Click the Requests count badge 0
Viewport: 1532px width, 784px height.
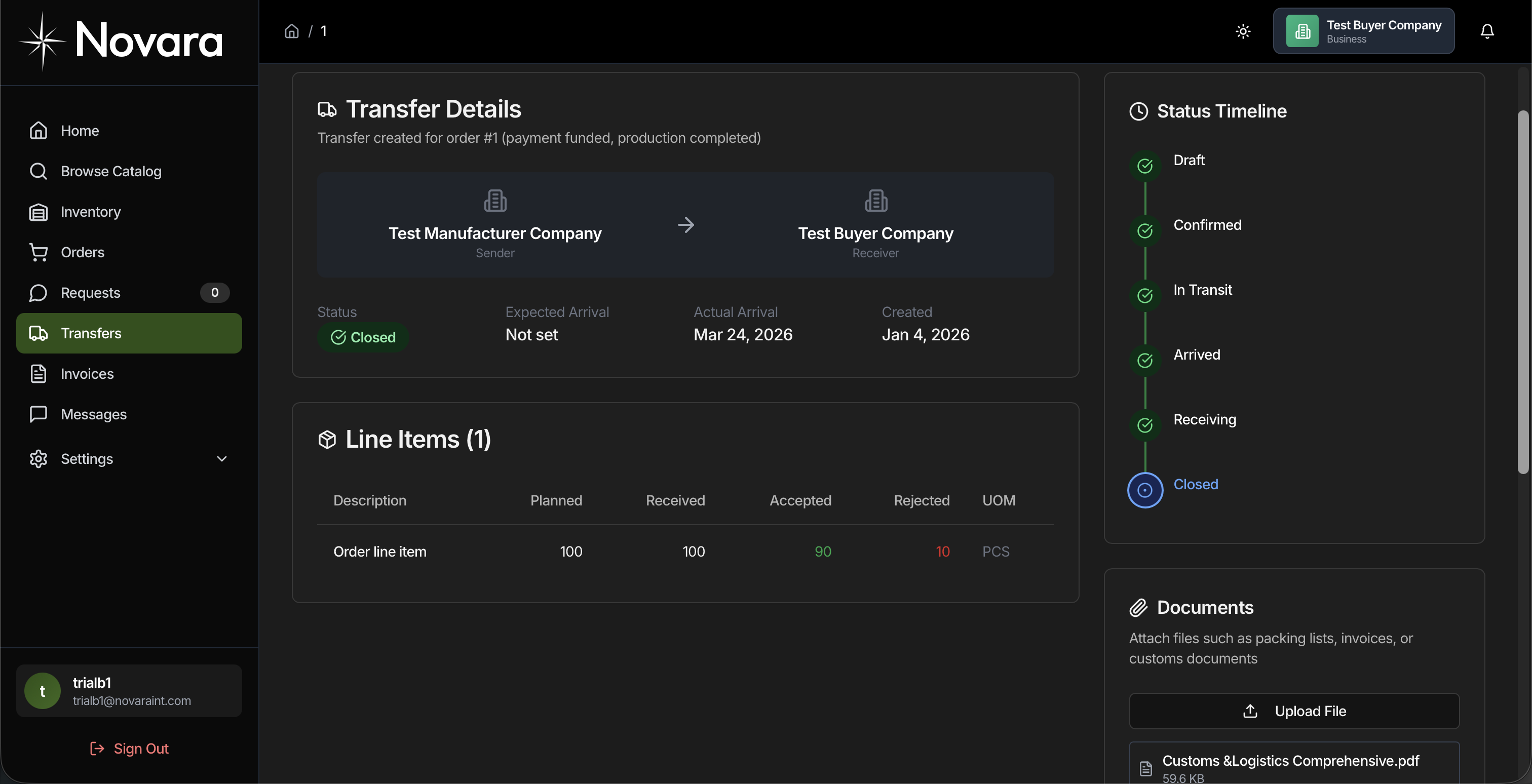point(215,292)
